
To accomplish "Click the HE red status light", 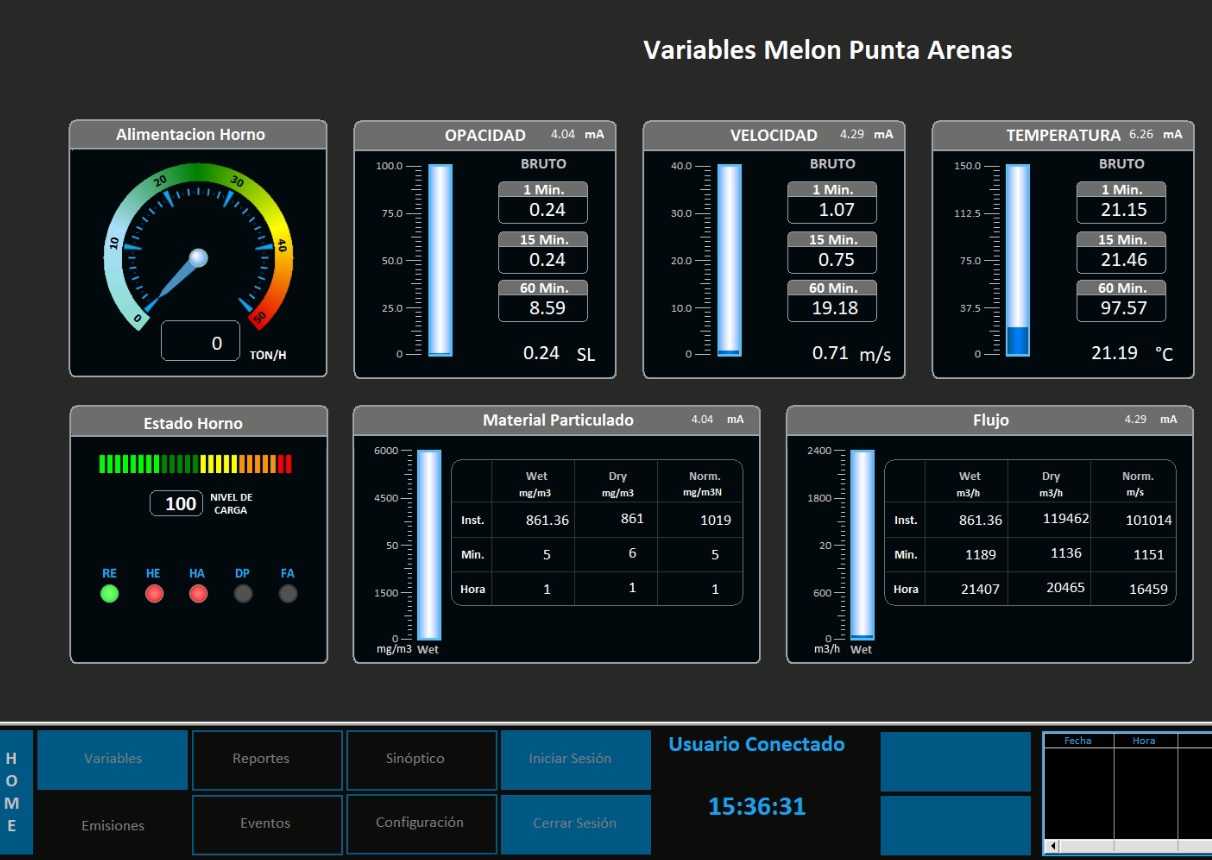I will (x=154, y=593).
